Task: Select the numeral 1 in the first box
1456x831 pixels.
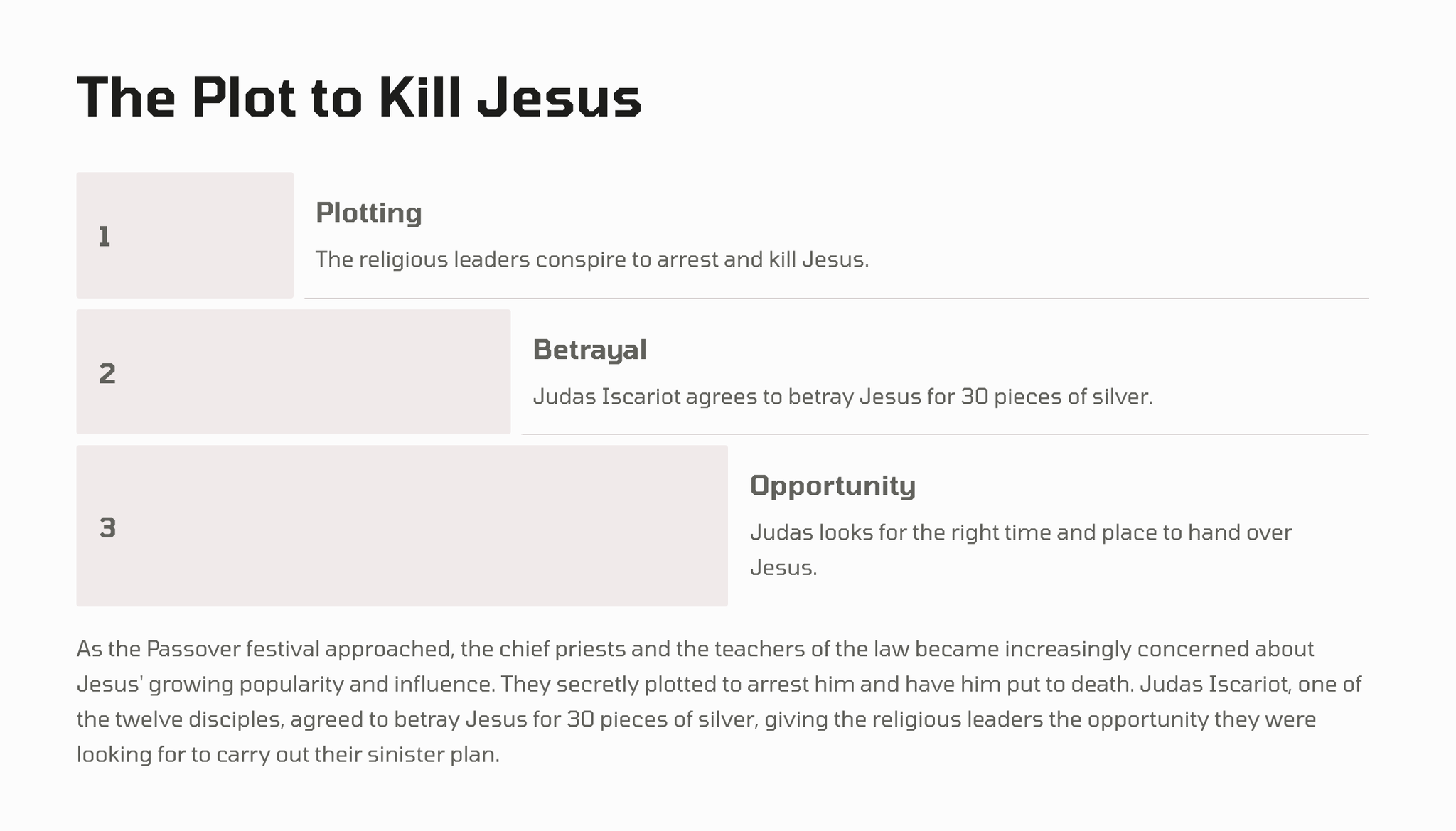Action: pos(105,237)
